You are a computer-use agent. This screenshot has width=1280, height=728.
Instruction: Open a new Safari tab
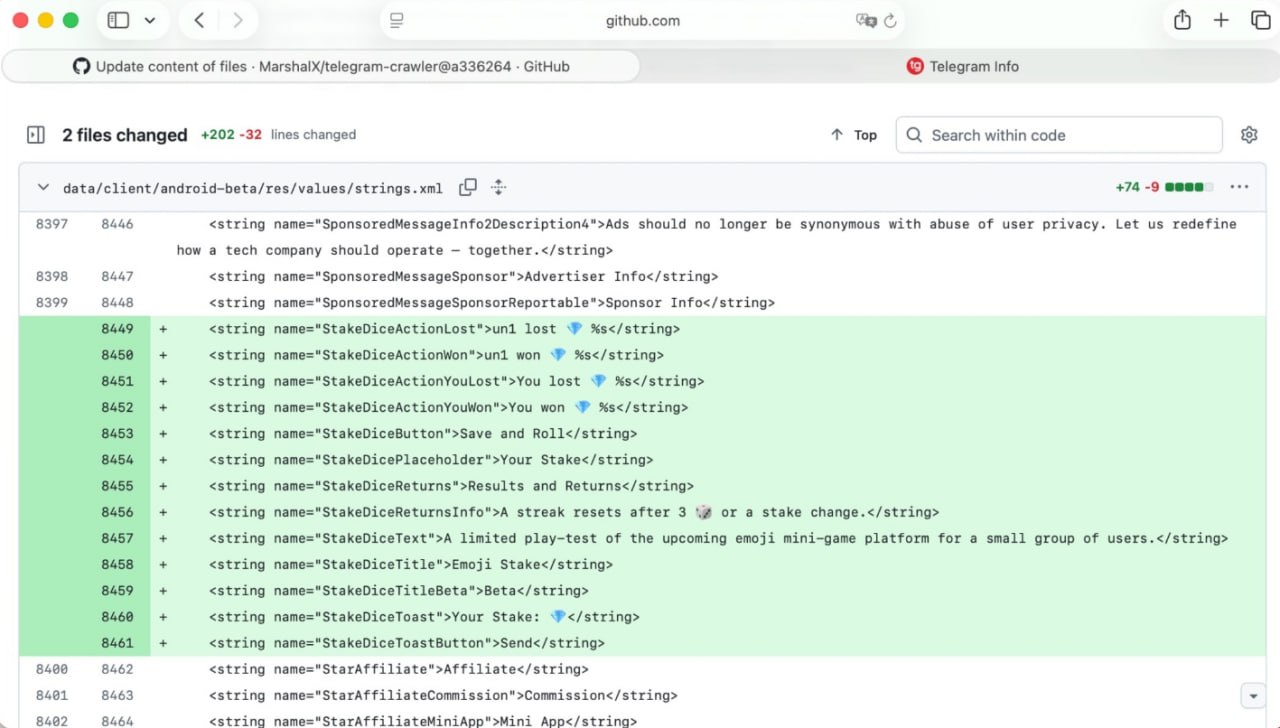pyautogui.click(x=1221, y=20)
